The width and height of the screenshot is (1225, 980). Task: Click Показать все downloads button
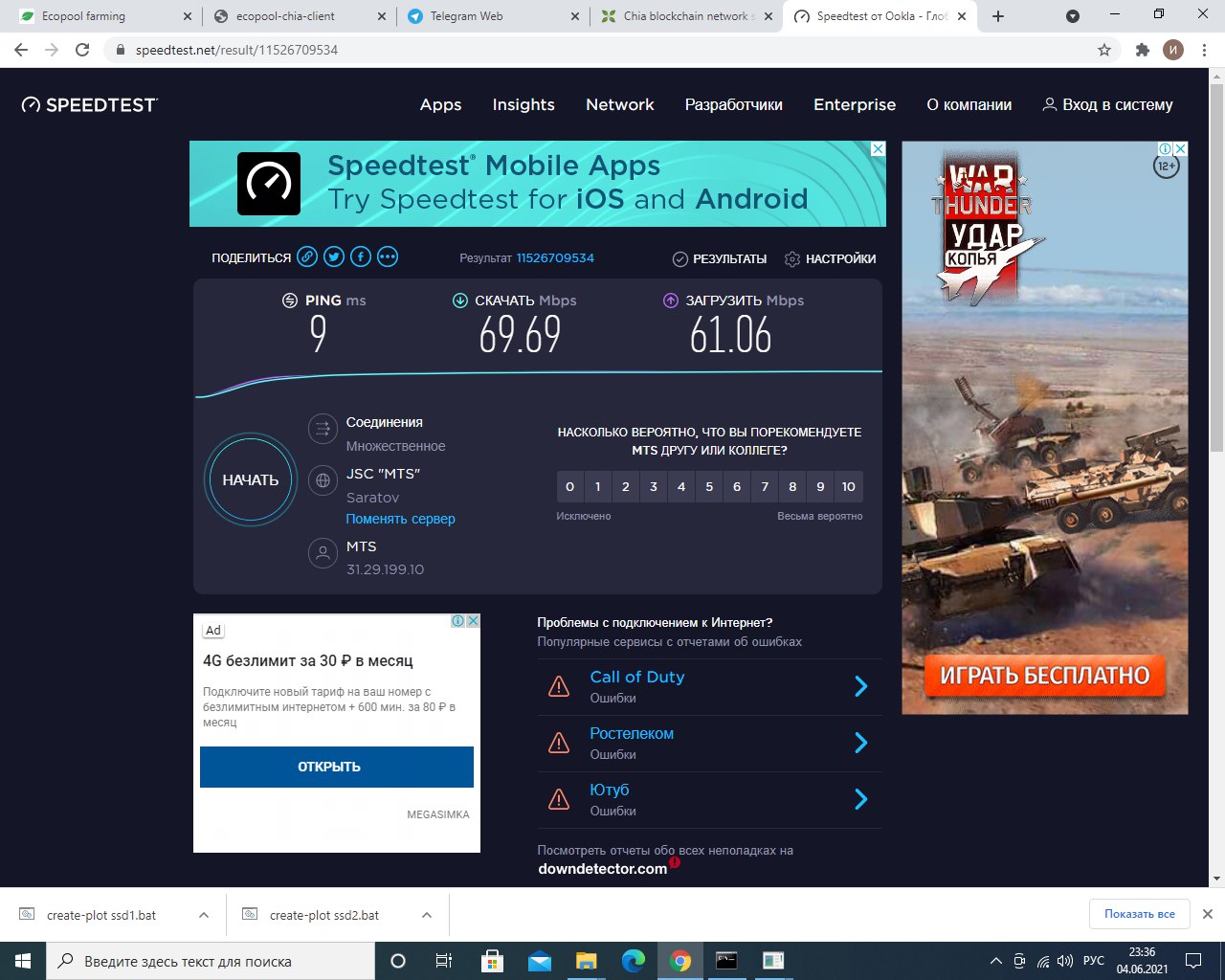click(1139, 914)
